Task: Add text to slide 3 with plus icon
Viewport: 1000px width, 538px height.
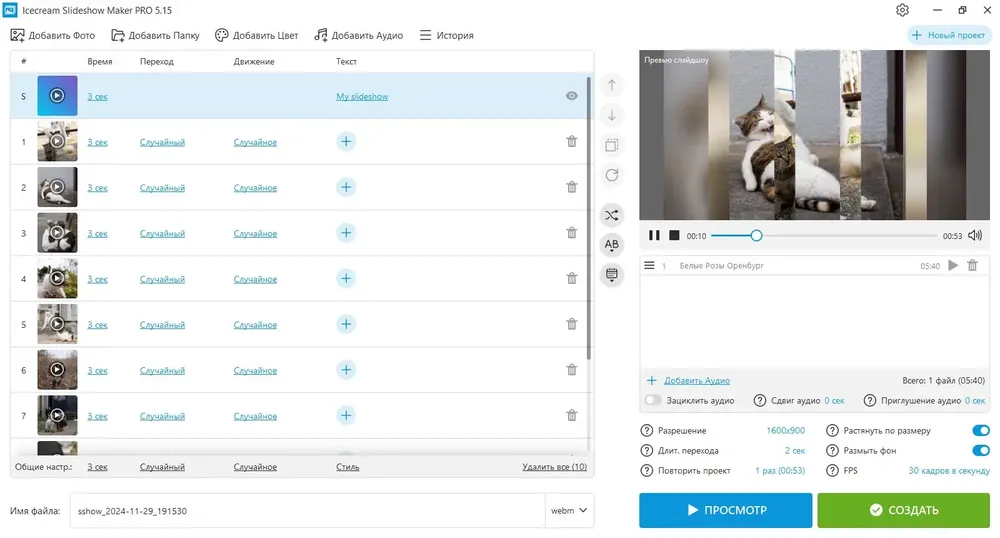Action: (x=346, y=233)
